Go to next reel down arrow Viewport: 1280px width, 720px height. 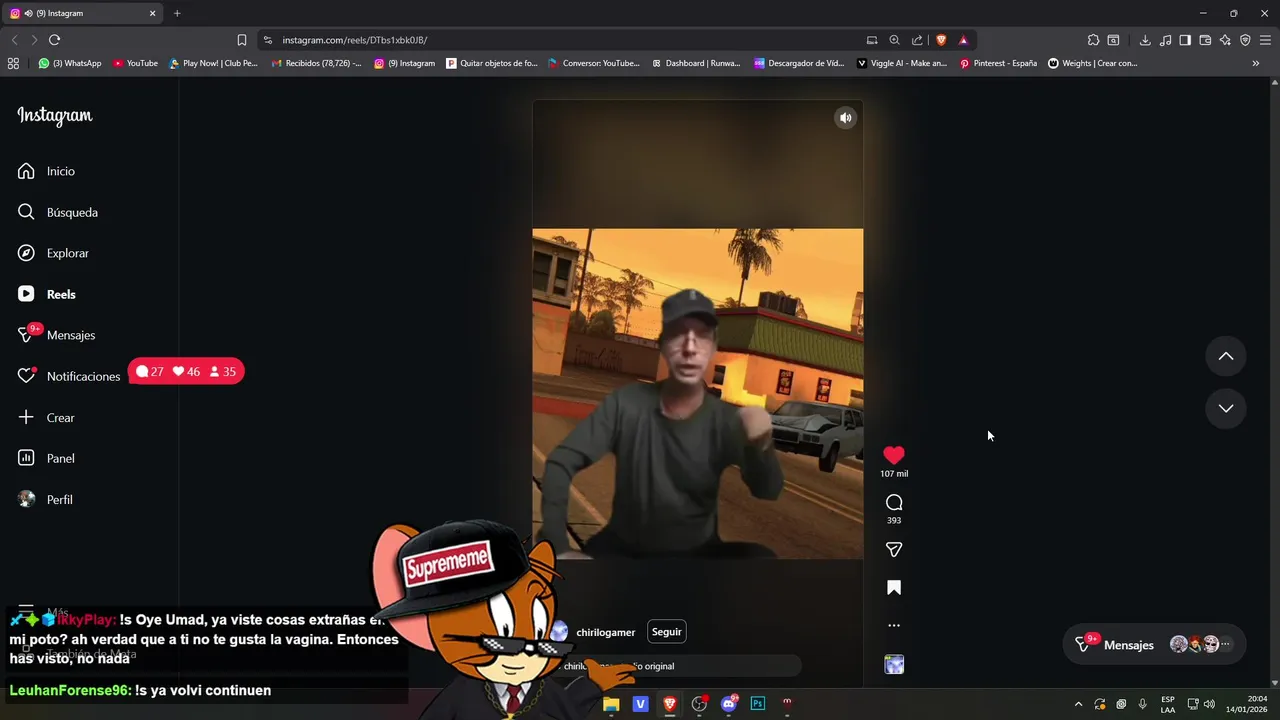click(1226, 409)
